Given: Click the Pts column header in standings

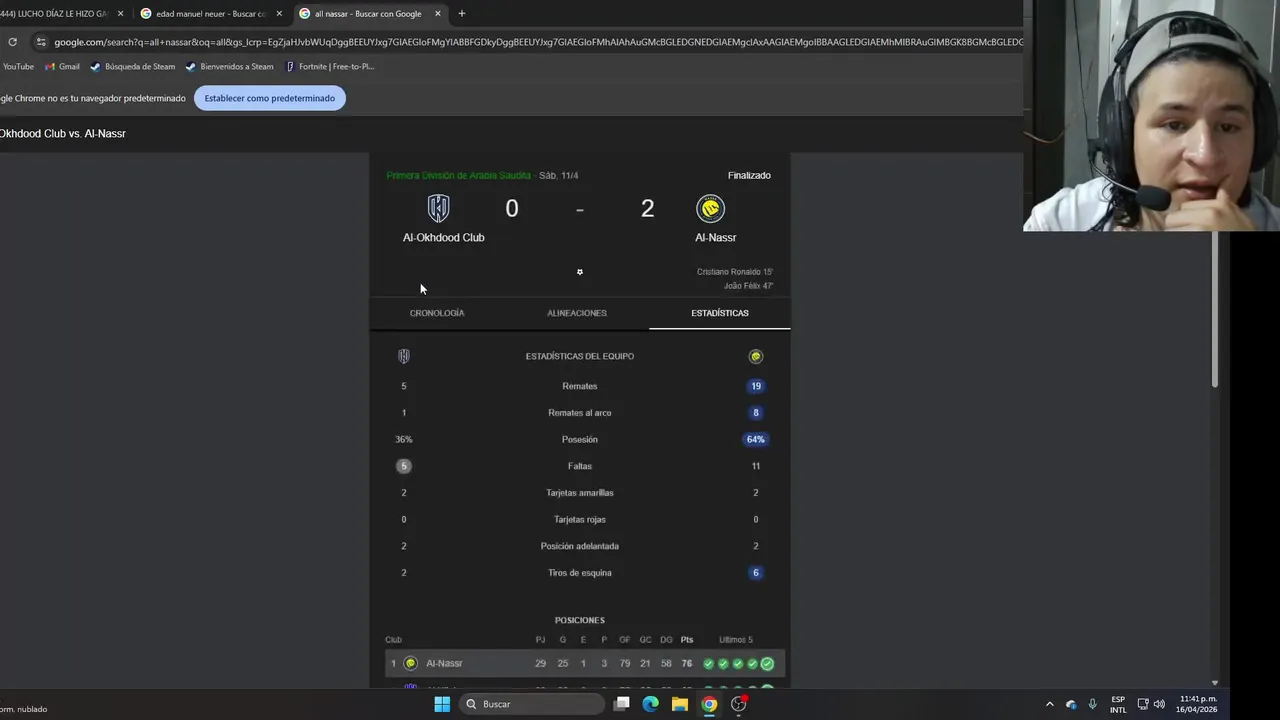Looking at the screenshot, I should [x=687, y=640].
